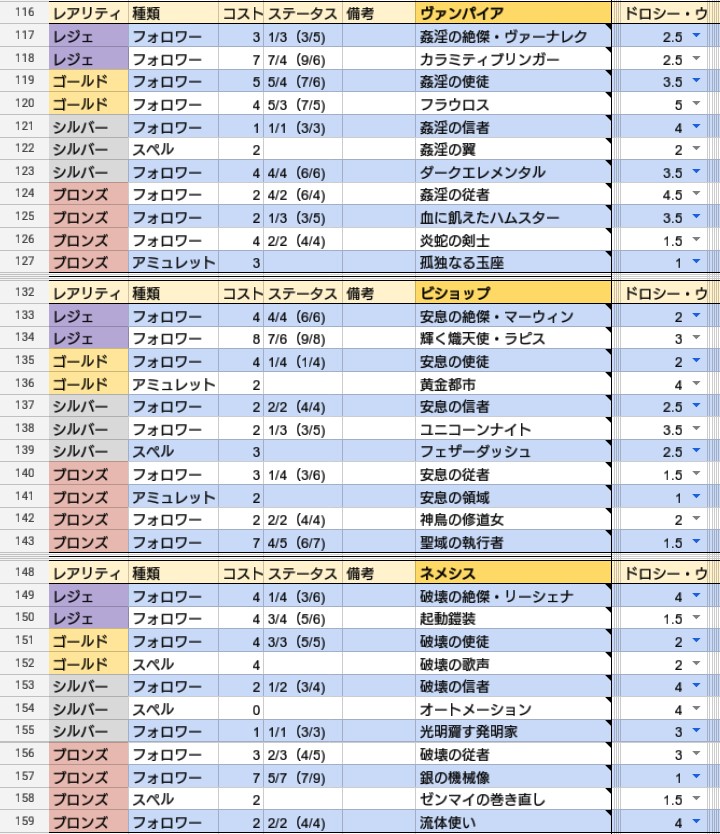This screenshot has height=834, width=720.
Task: Click the ステータス header in row 116
Action: tap(303, 13)
